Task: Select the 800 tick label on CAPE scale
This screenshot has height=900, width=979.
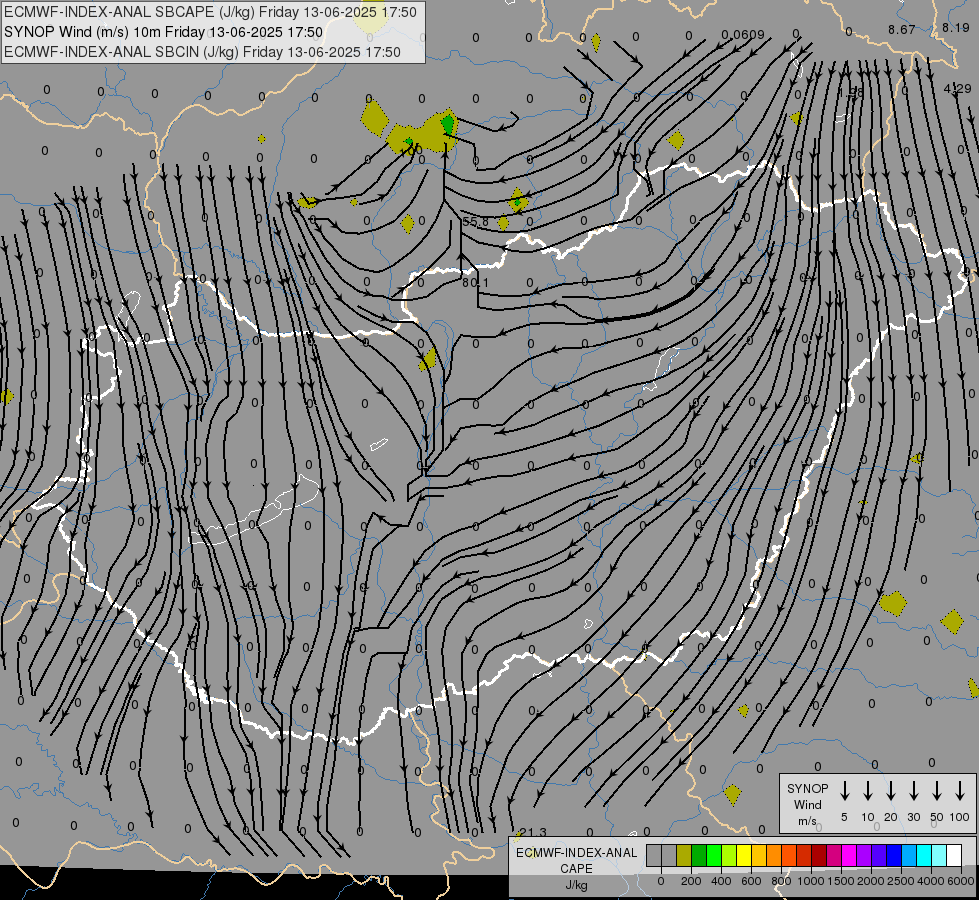Action: [781, 881]
